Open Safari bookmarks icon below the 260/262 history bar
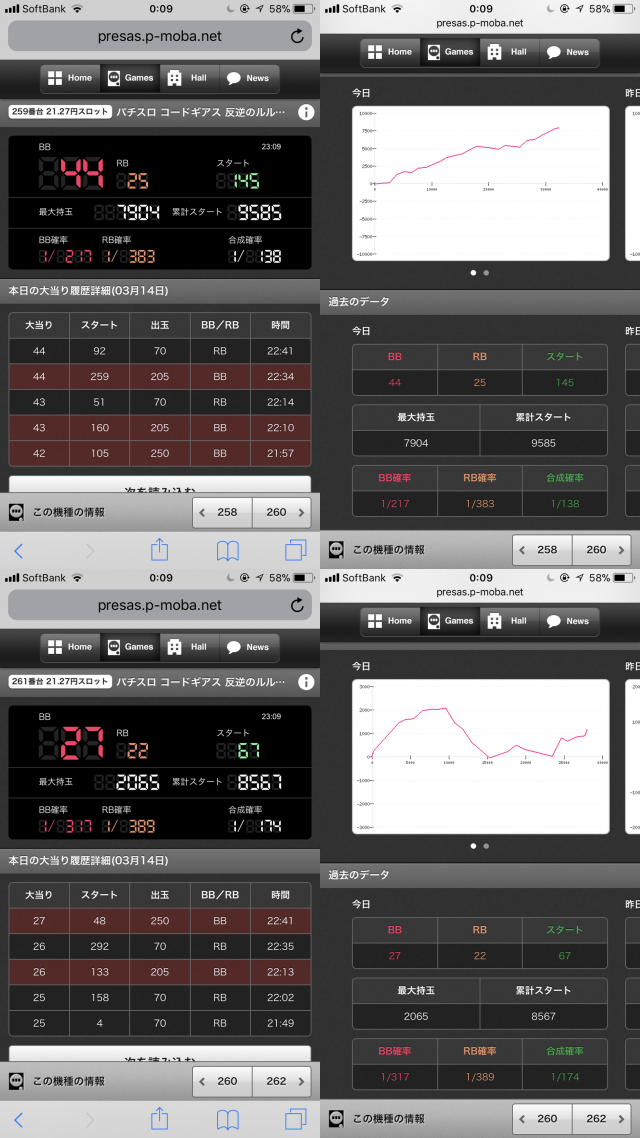This screenshot has width=640, height=1138. [x=228, y=1119]
